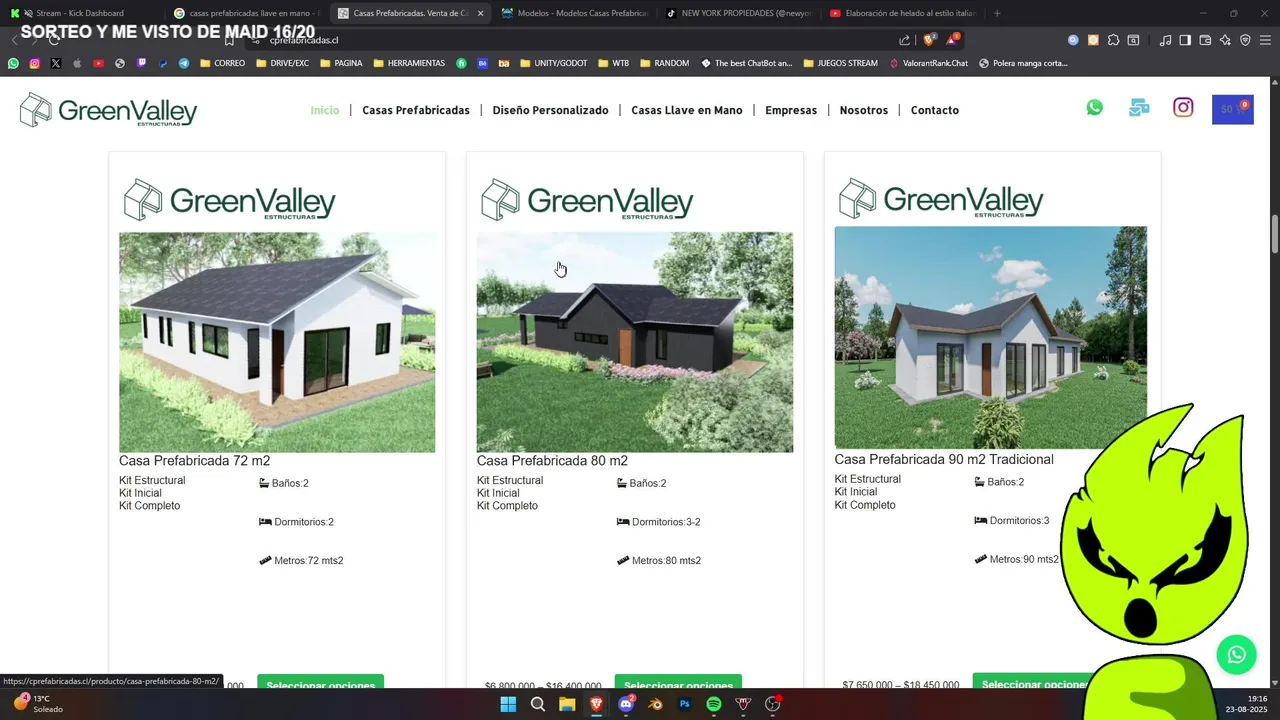Open the WhatsApp bookmark in bookmarks bar
The image size is (1280, 720).
point(13,63)
